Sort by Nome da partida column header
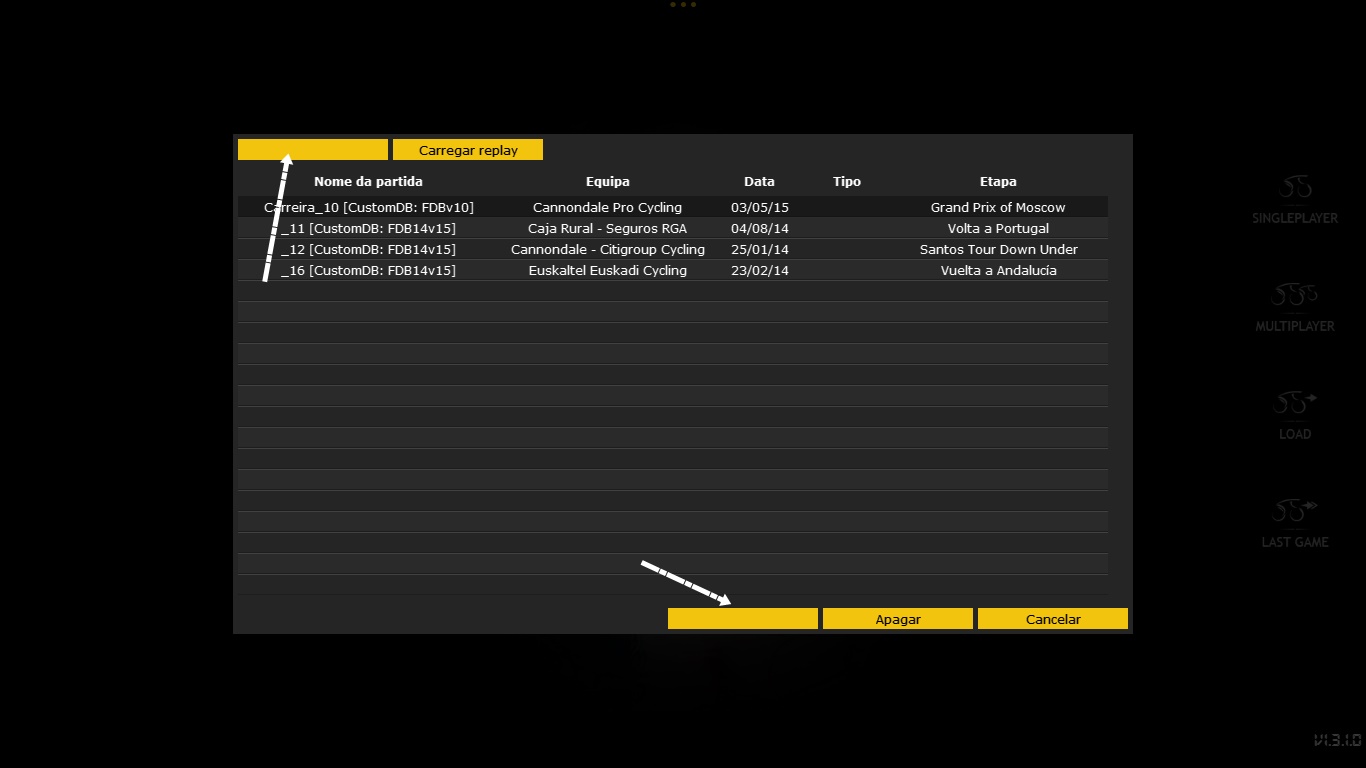Viewport: 1366px width, 768px height. coord(368,181)
